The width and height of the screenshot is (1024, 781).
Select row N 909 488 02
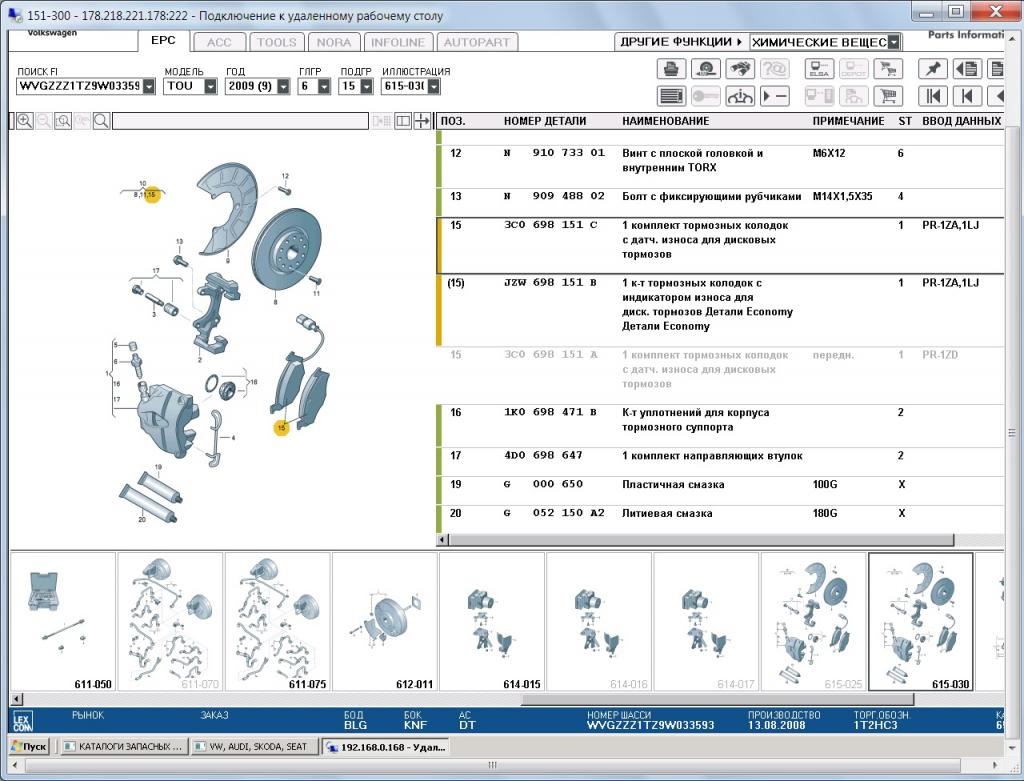tap(721, 202)
